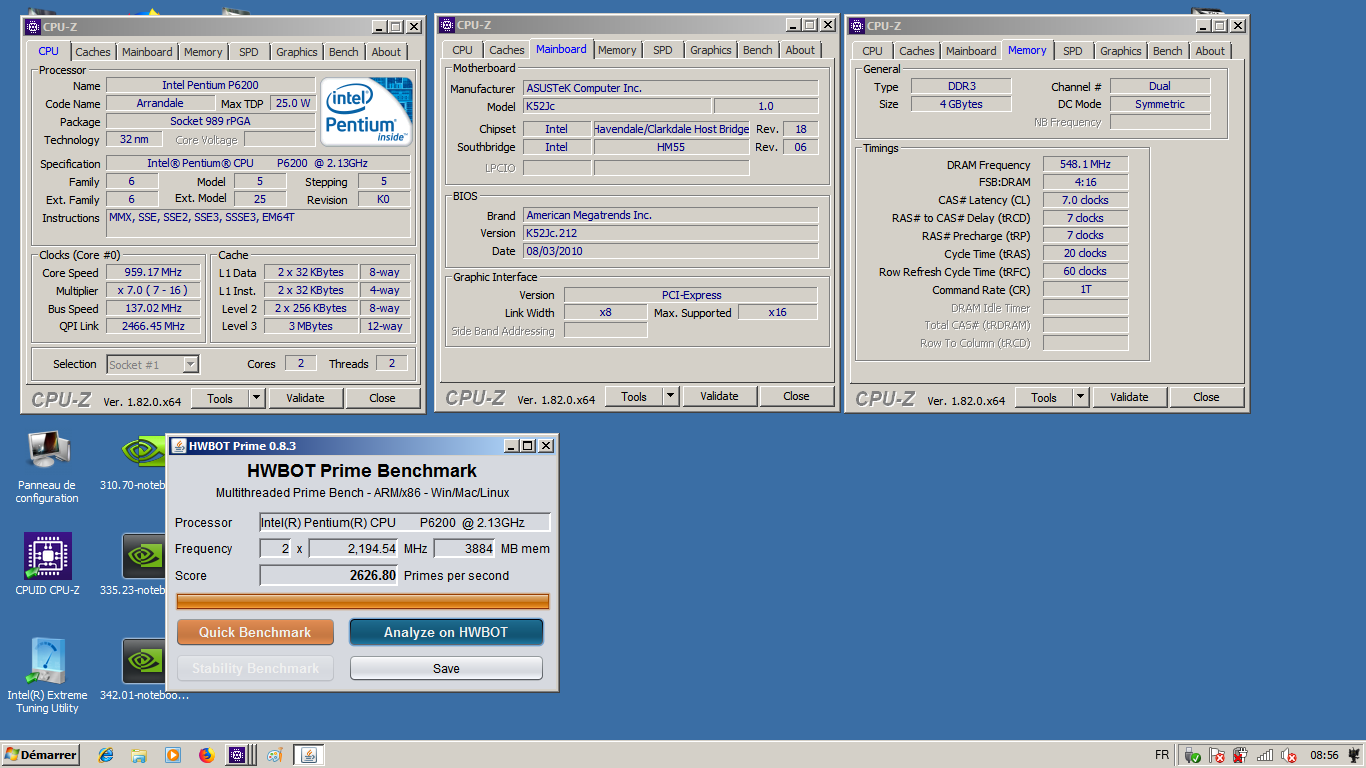Screen dimensions: 1366x768
Task: Click the Bus Speed value 137.02 MHz
Action: pyautogui.click(x=153, y=308)
